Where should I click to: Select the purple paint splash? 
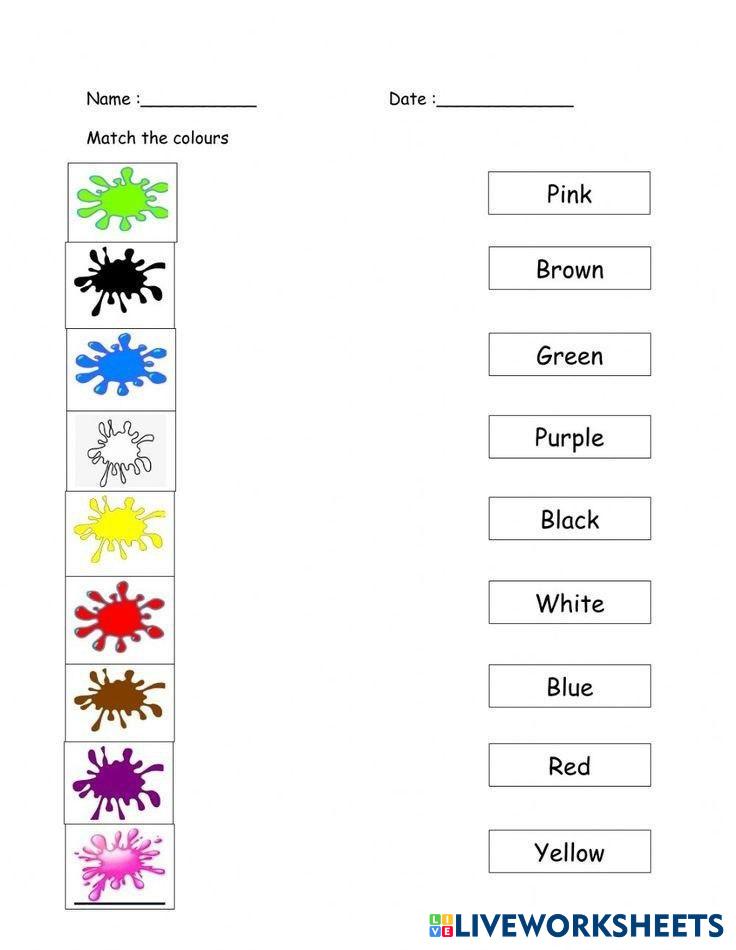pos(119,781)
